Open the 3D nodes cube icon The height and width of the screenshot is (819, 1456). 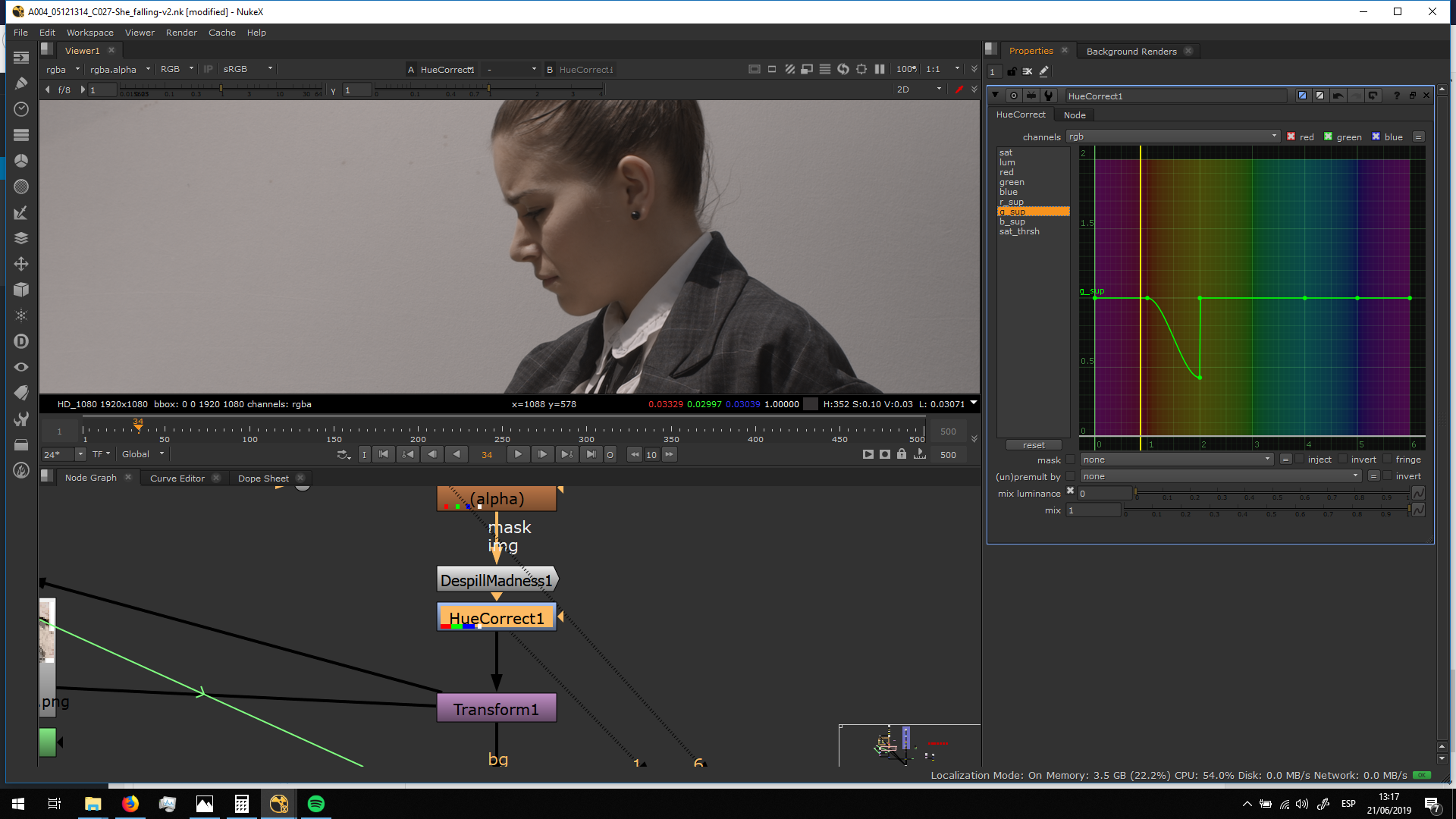(x=21, y=290)
